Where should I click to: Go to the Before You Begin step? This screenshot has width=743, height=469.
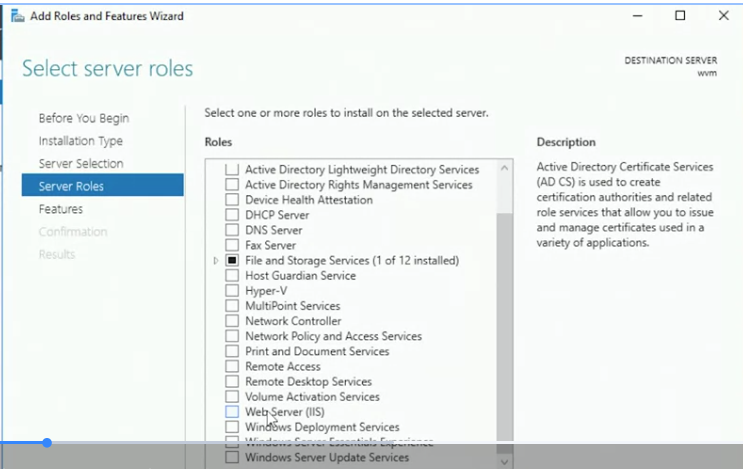pyautogui.click(x=84, y=118)
